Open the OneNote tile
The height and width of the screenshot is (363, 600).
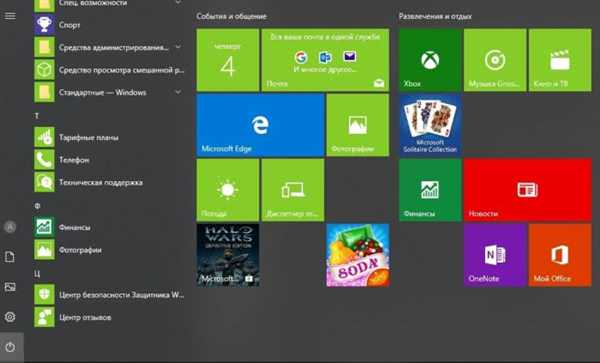click(495, 255)
